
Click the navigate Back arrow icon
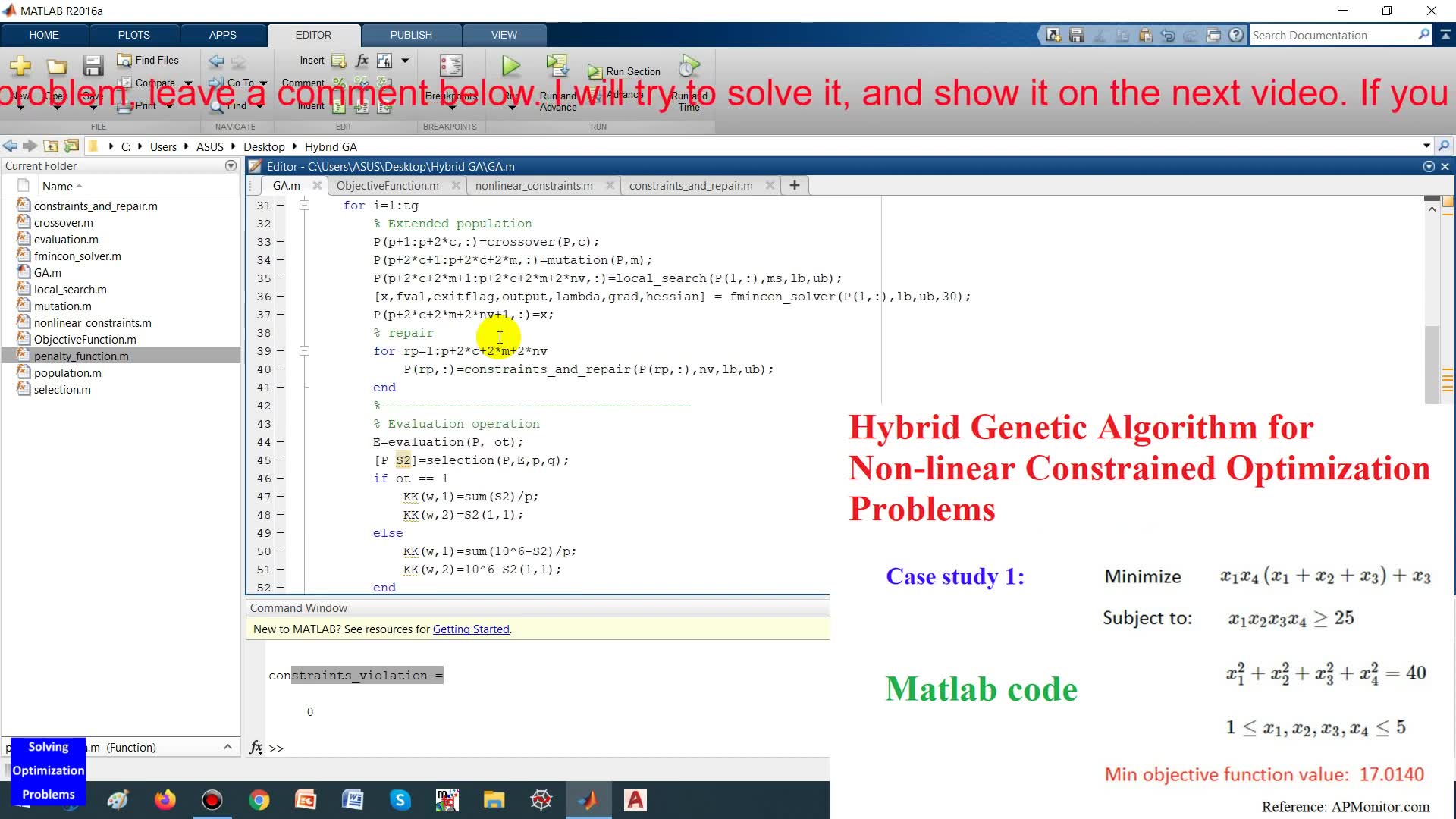tap(216, 61)
